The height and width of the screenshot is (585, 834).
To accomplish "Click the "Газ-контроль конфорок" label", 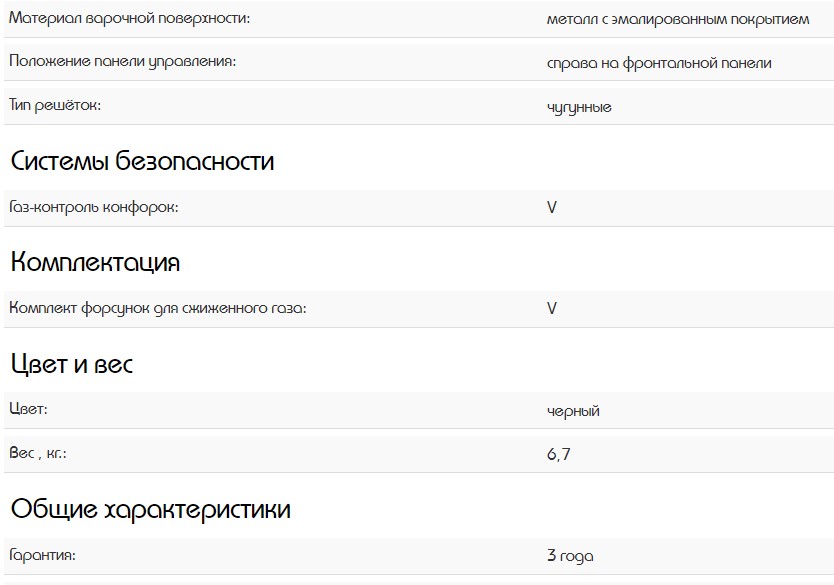I will pyautogui.click(x=94, y=207).
